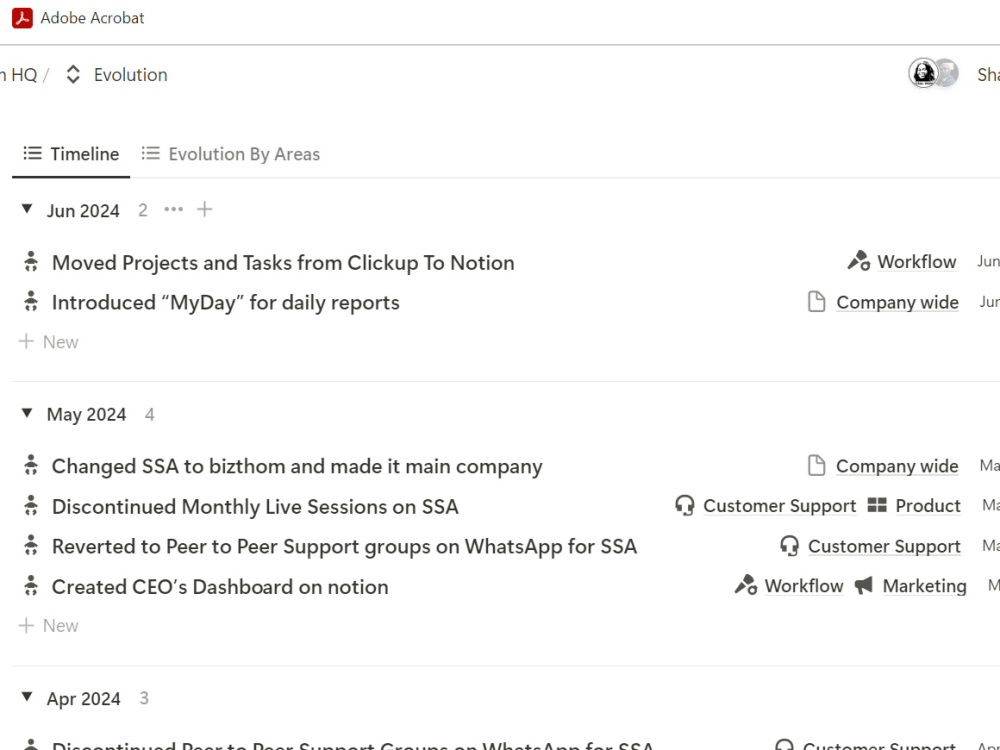Add a New entry under May 2024
Screen dimensions: 1000x750
[48, 626]
